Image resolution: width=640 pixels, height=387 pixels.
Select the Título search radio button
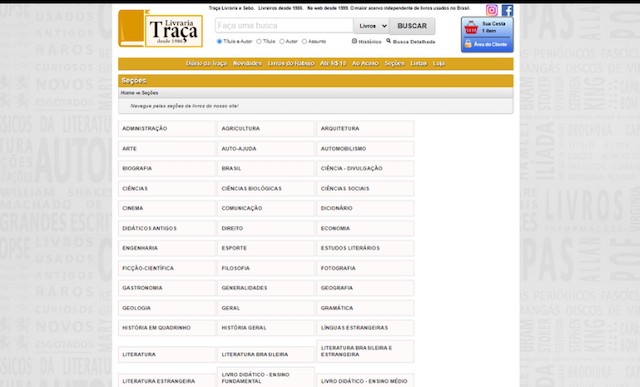click(259, 41)
